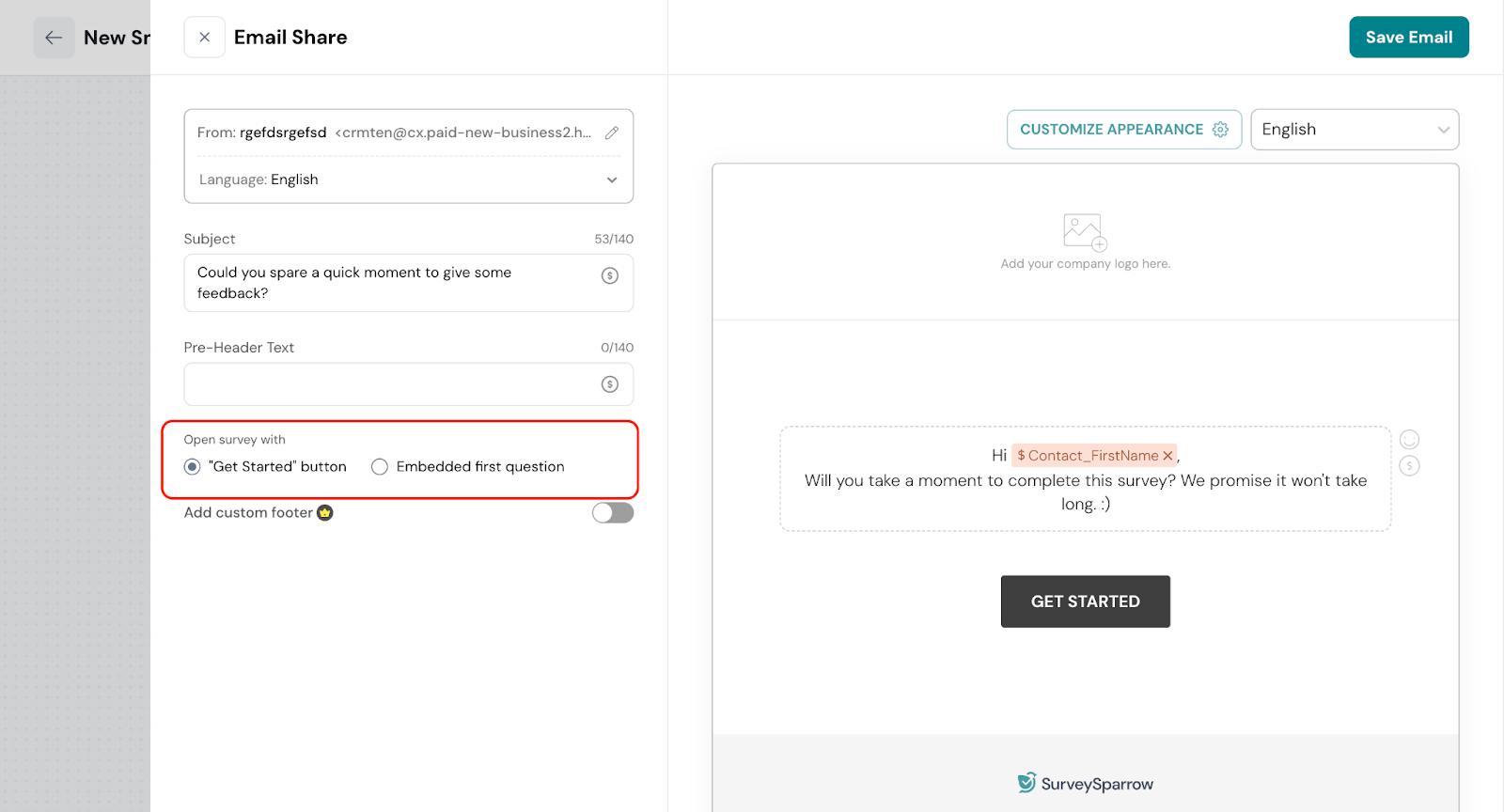Image resolution: width=1504 pixels, height=812 pixels.
Task: Edit the From sender pencil icon
Action: (612, 133)
